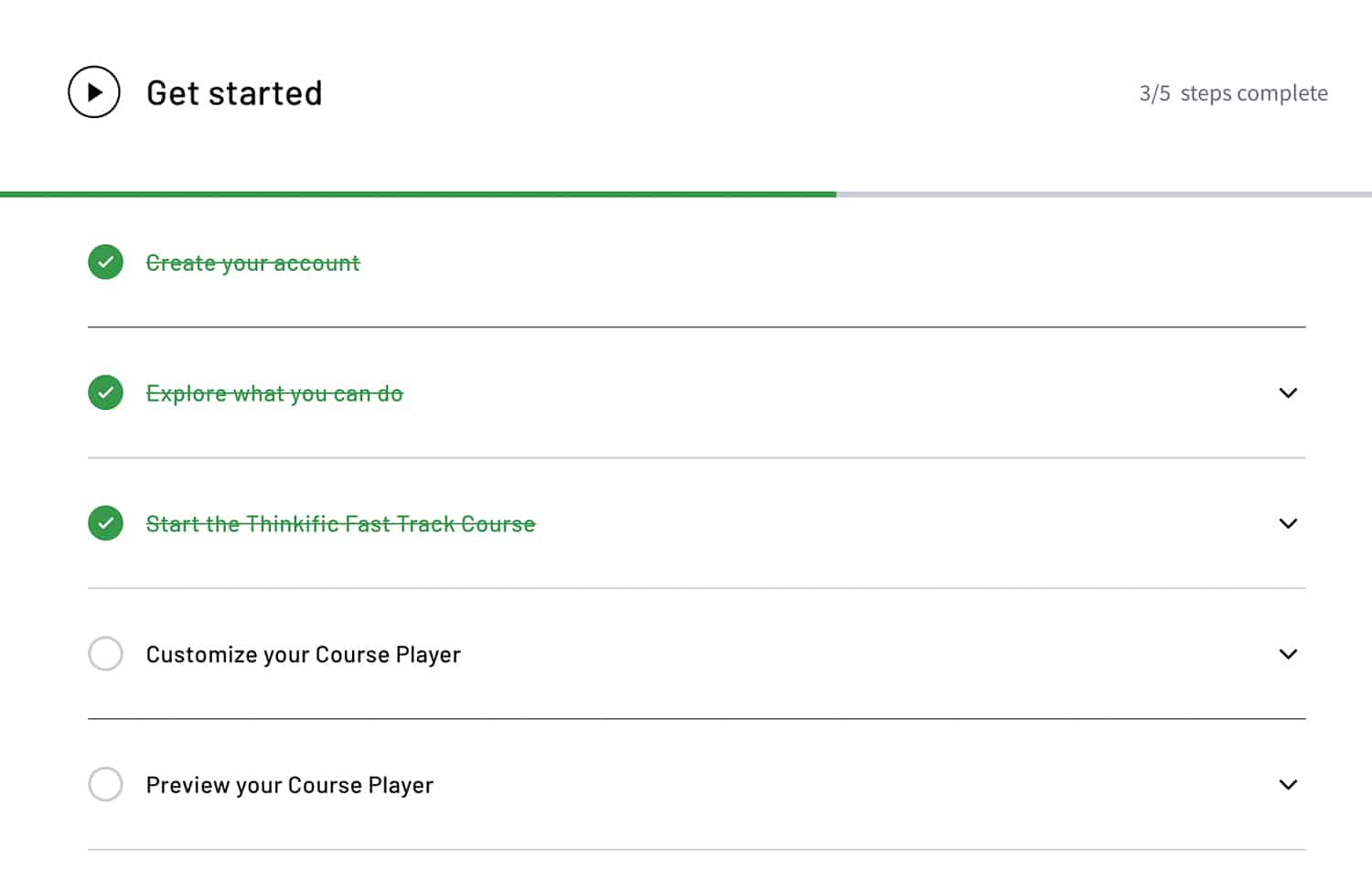Open the Customize your Course Player step title
This screenshot has width=1372, height=870.
pyautogui.click(x=303, y=655)
